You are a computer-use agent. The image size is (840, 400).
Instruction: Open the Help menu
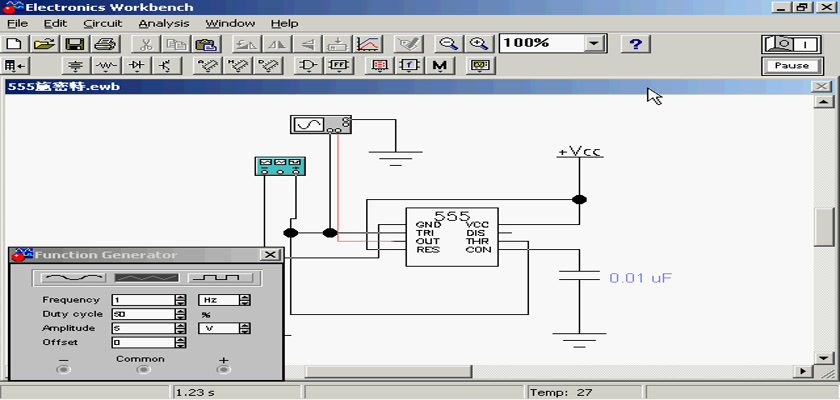pos(284,24)
